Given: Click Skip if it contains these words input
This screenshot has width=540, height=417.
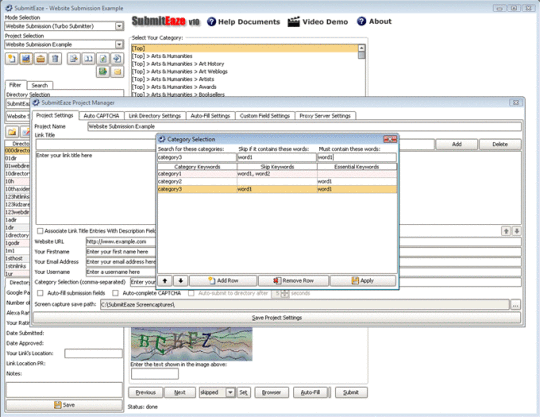Looking at the screenshot, I should [x=277, y=157].
